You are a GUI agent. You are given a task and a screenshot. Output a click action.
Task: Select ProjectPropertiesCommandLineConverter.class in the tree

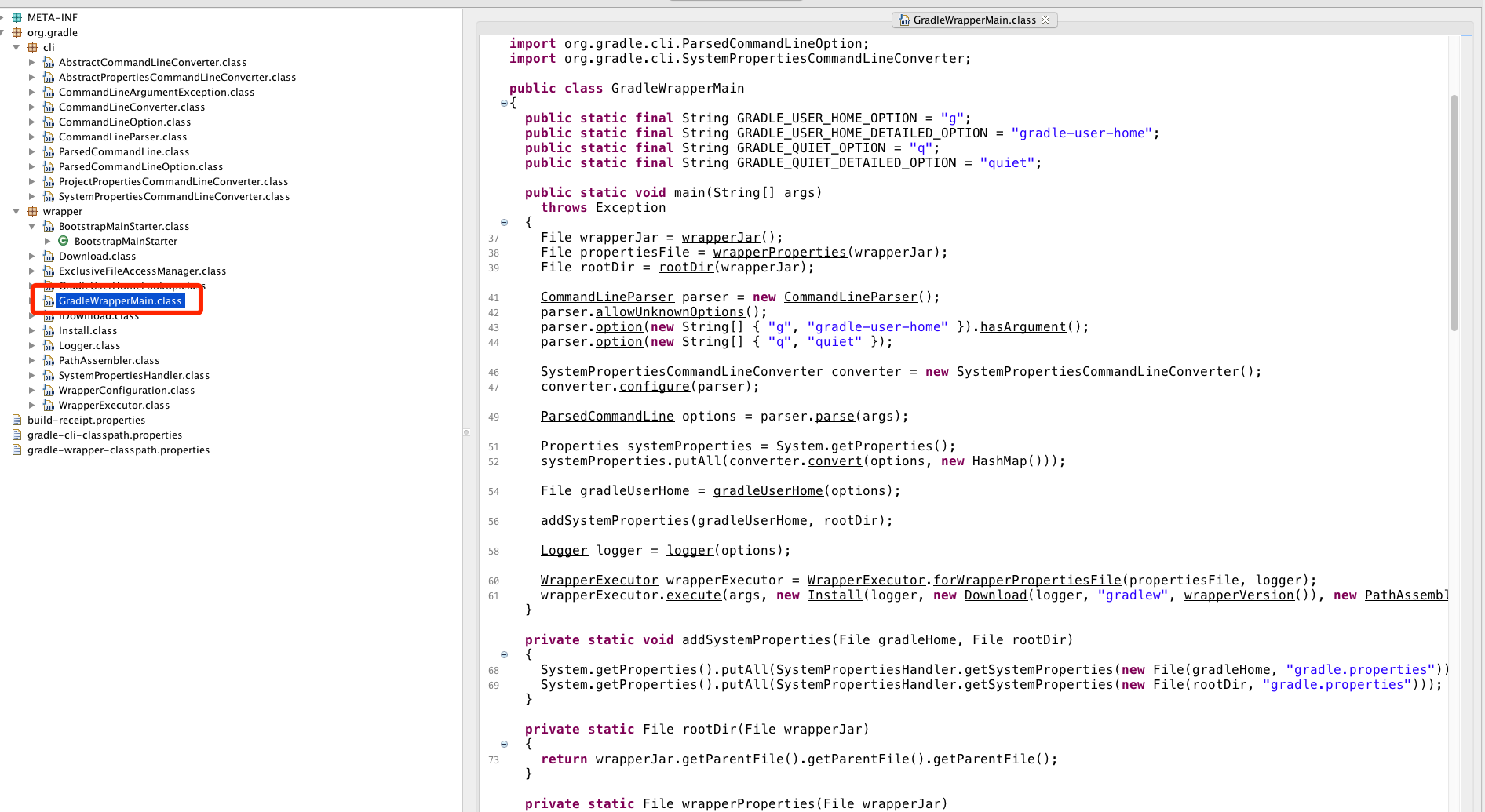pyautogui.click(x=173, y=181)
